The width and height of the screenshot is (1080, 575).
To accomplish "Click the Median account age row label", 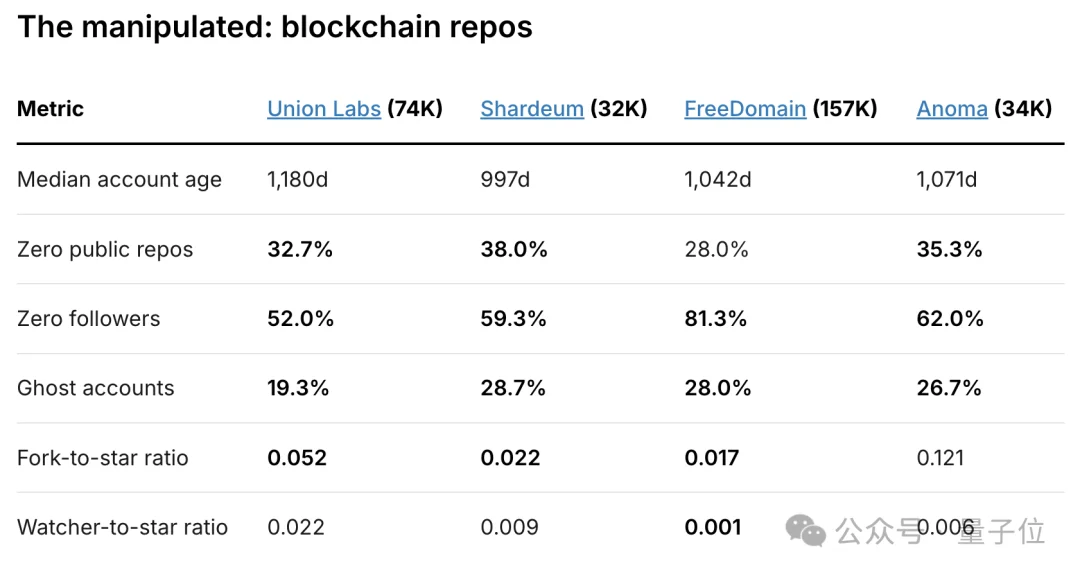I will pos(119,180).
